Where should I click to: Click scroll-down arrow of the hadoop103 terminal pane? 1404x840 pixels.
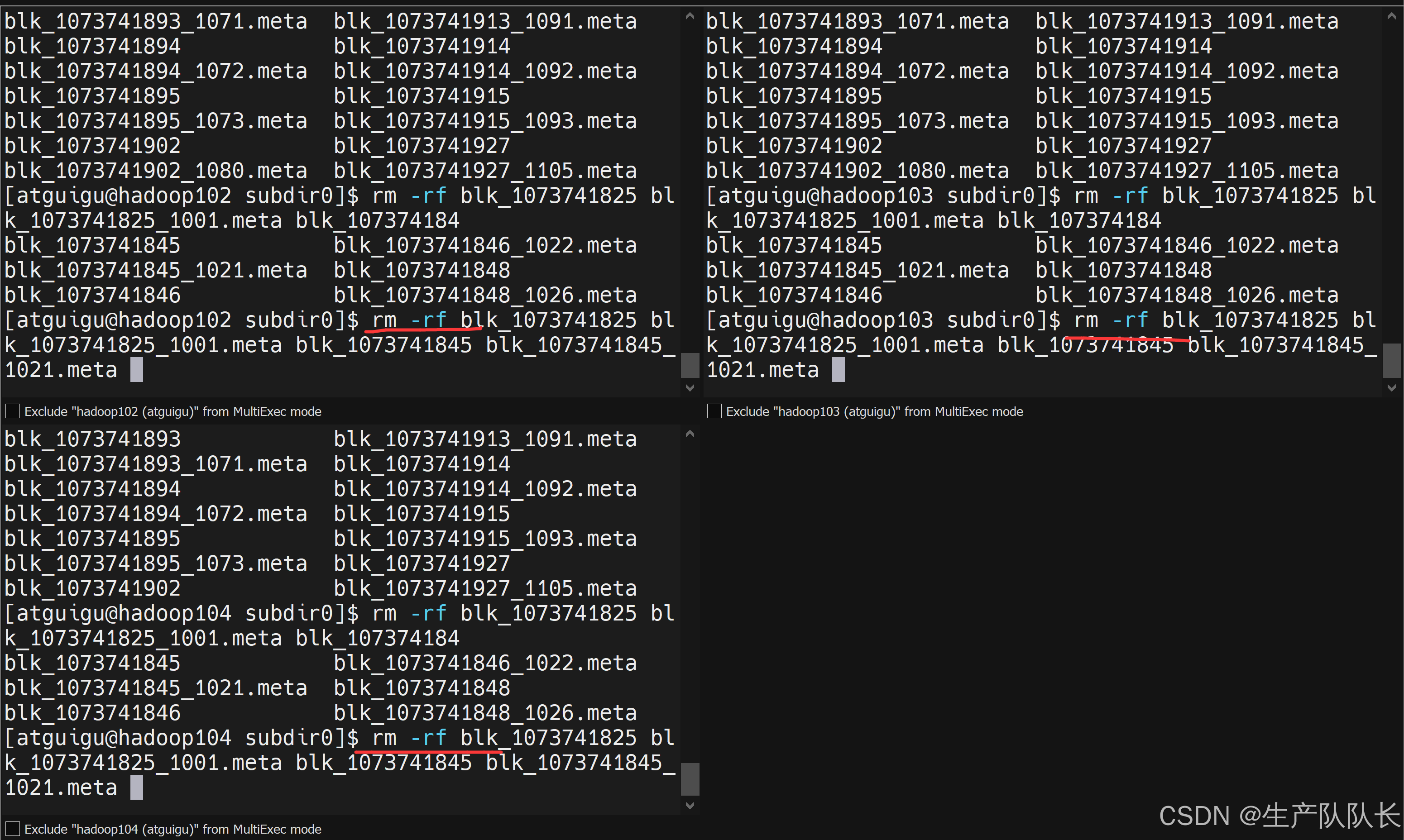tap(1391, 388)
